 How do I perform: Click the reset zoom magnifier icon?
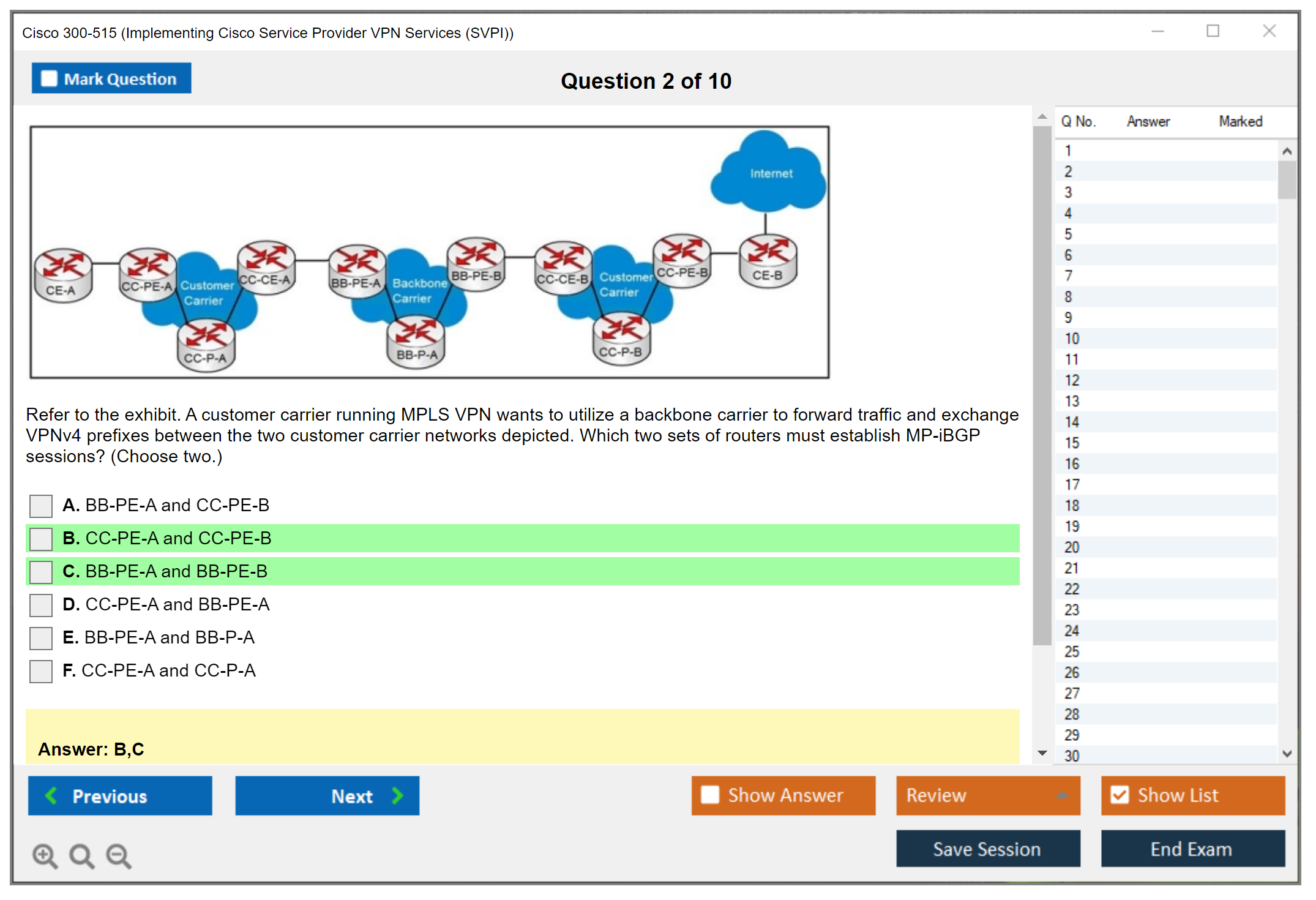point(81,855)
